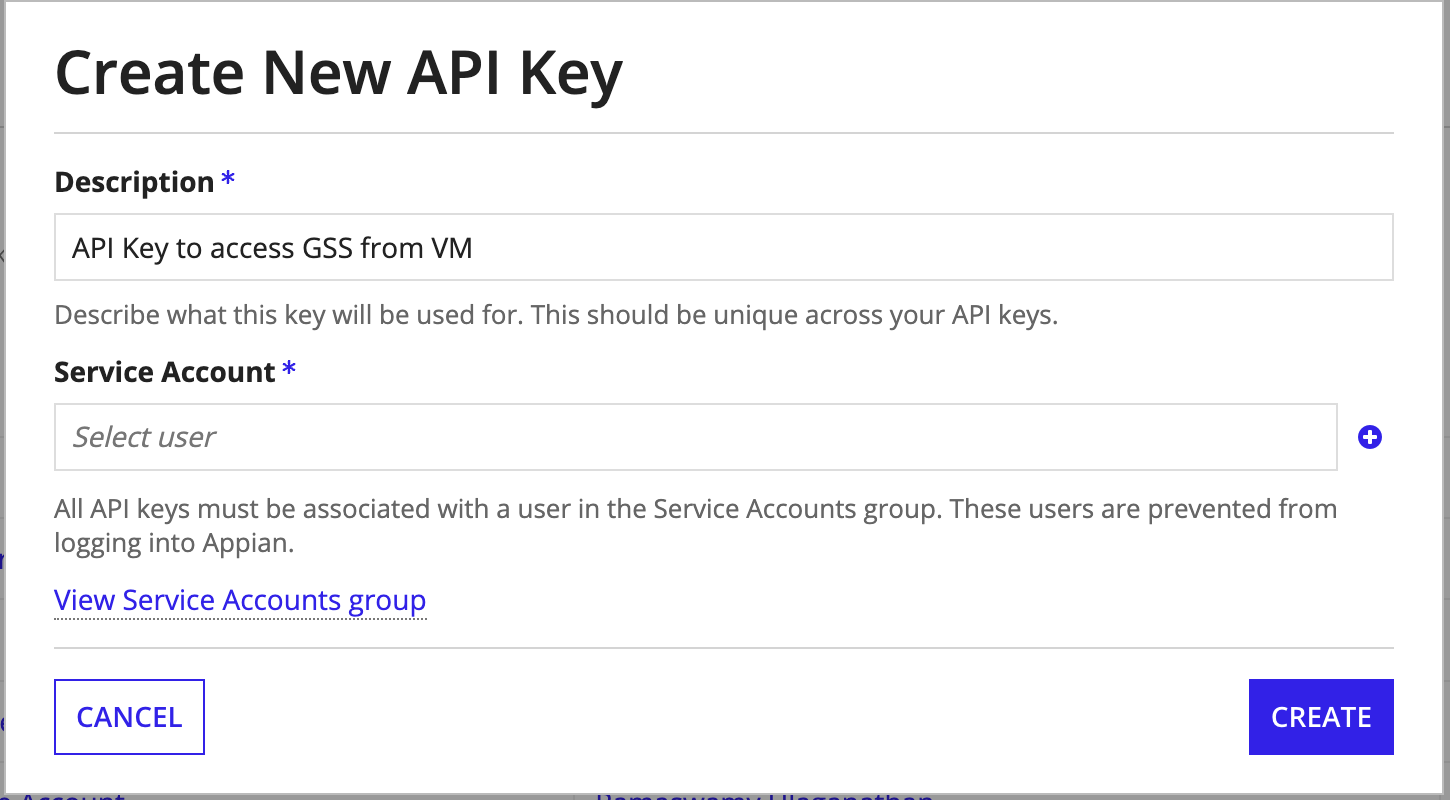Click the Description field label
This screenshot has width=1450, height=800.
[134, 182]
